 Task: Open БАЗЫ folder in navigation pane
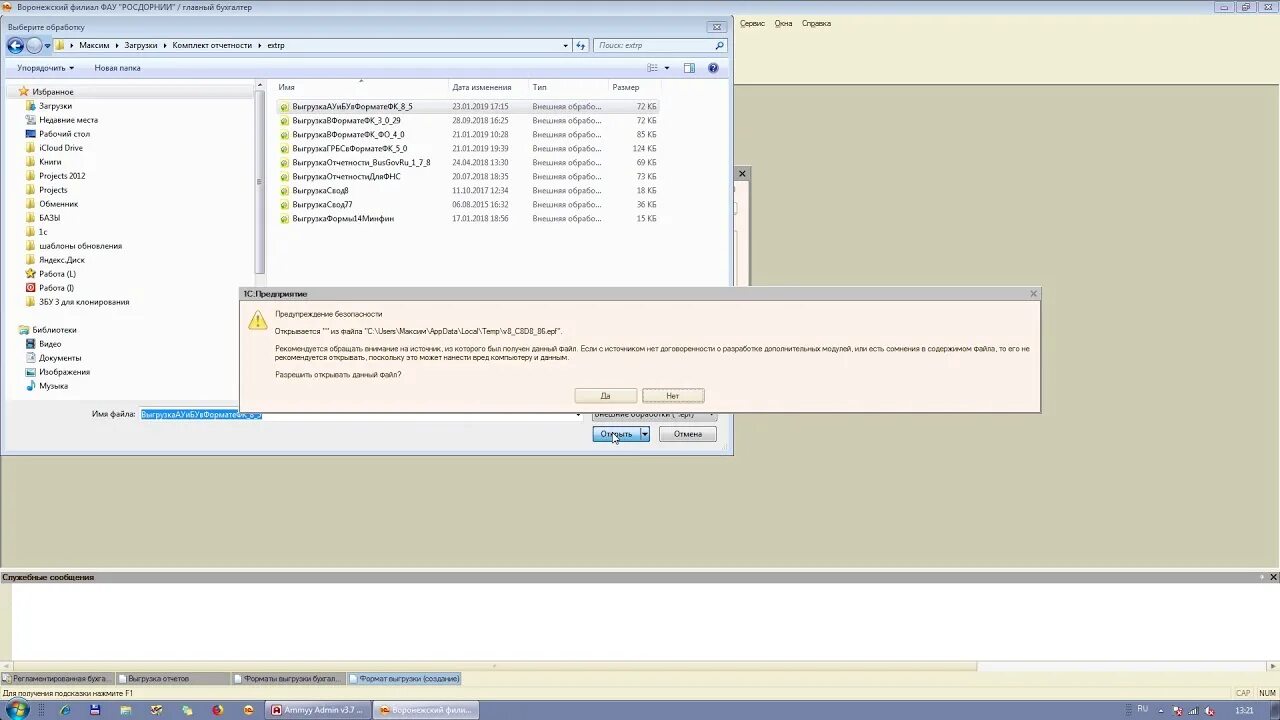(49, 218)
